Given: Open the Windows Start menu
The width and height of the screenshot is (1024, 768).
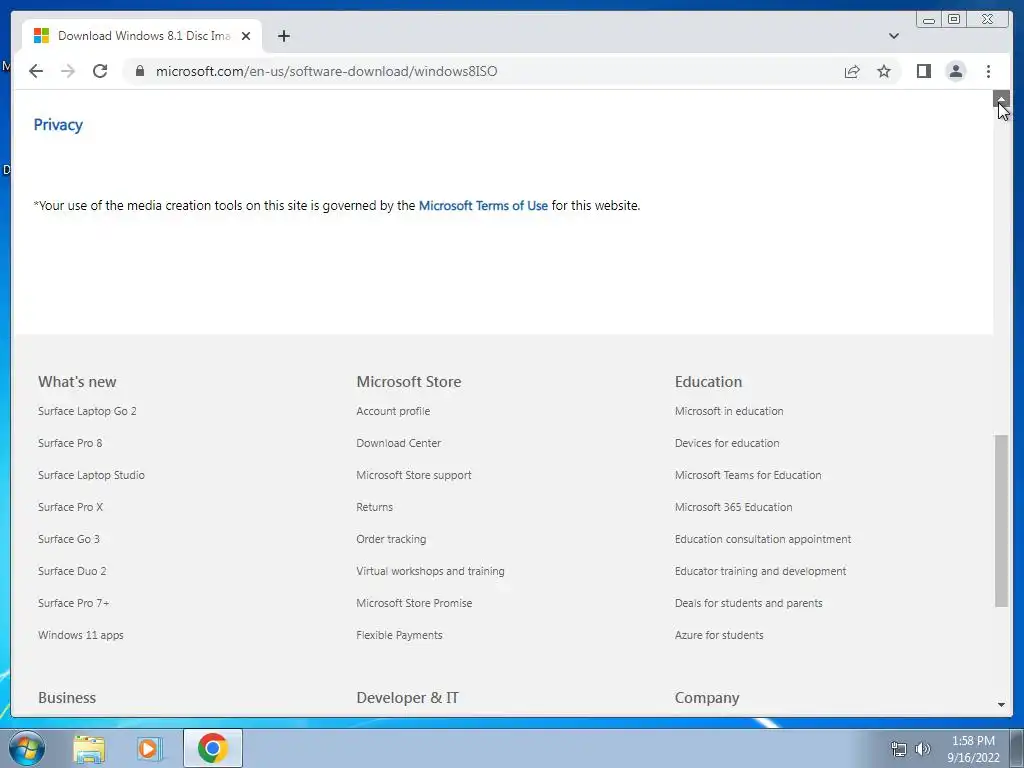Looking at the screenshot, I should click(x=26, y=748).
